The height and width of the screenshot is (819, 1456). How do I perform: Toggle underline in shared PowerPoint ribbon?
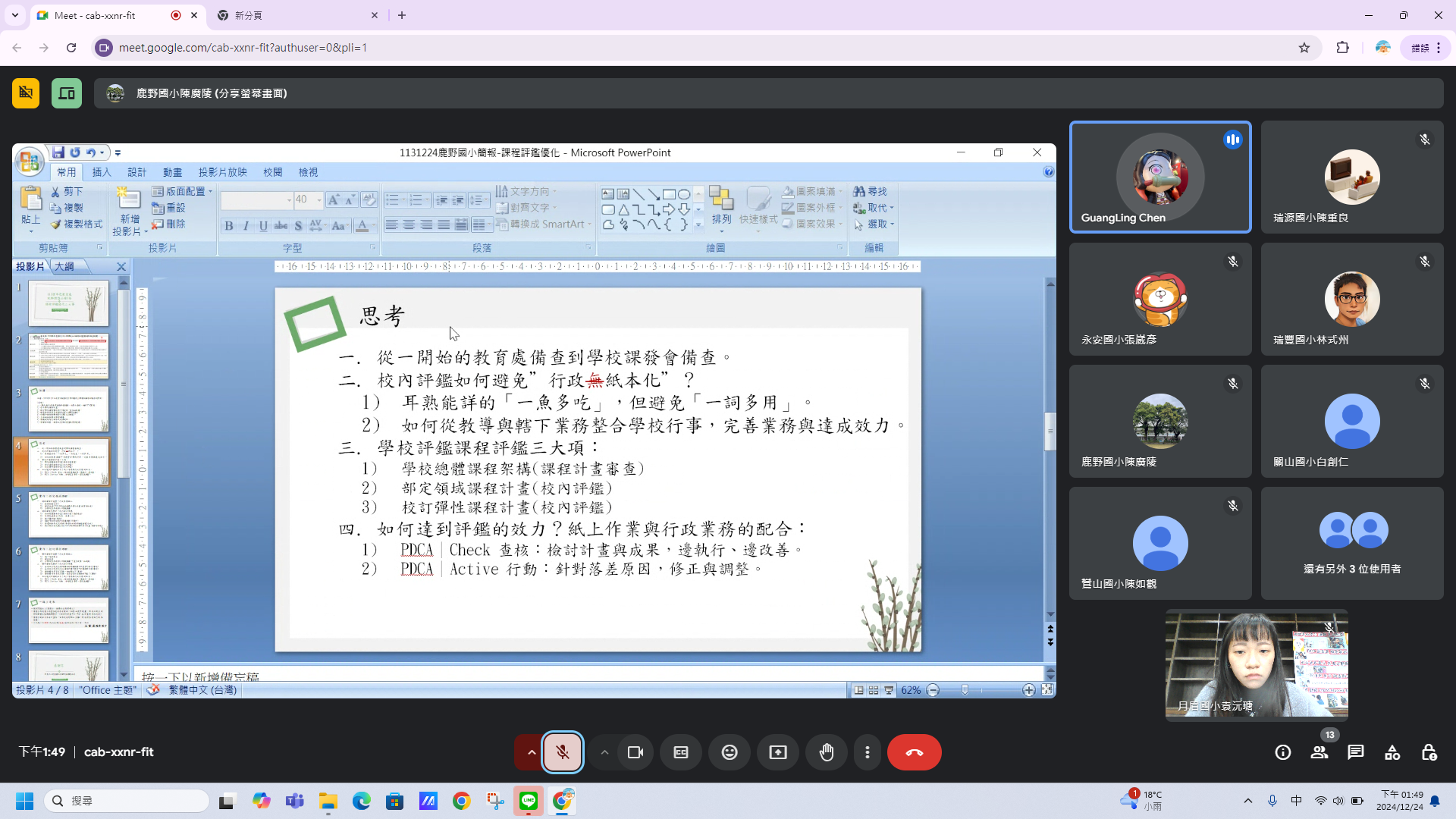[263, 225]
